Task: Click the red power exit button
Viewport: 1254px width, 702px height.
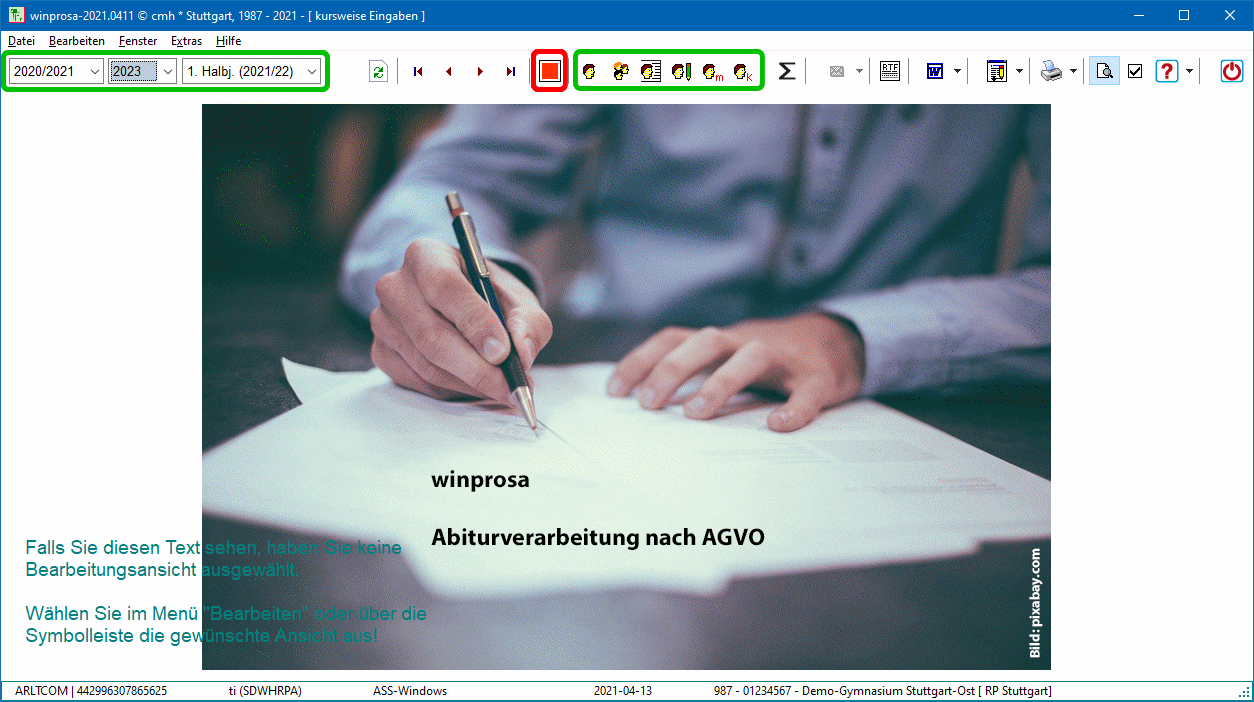Action: (x=1232, y=71)
